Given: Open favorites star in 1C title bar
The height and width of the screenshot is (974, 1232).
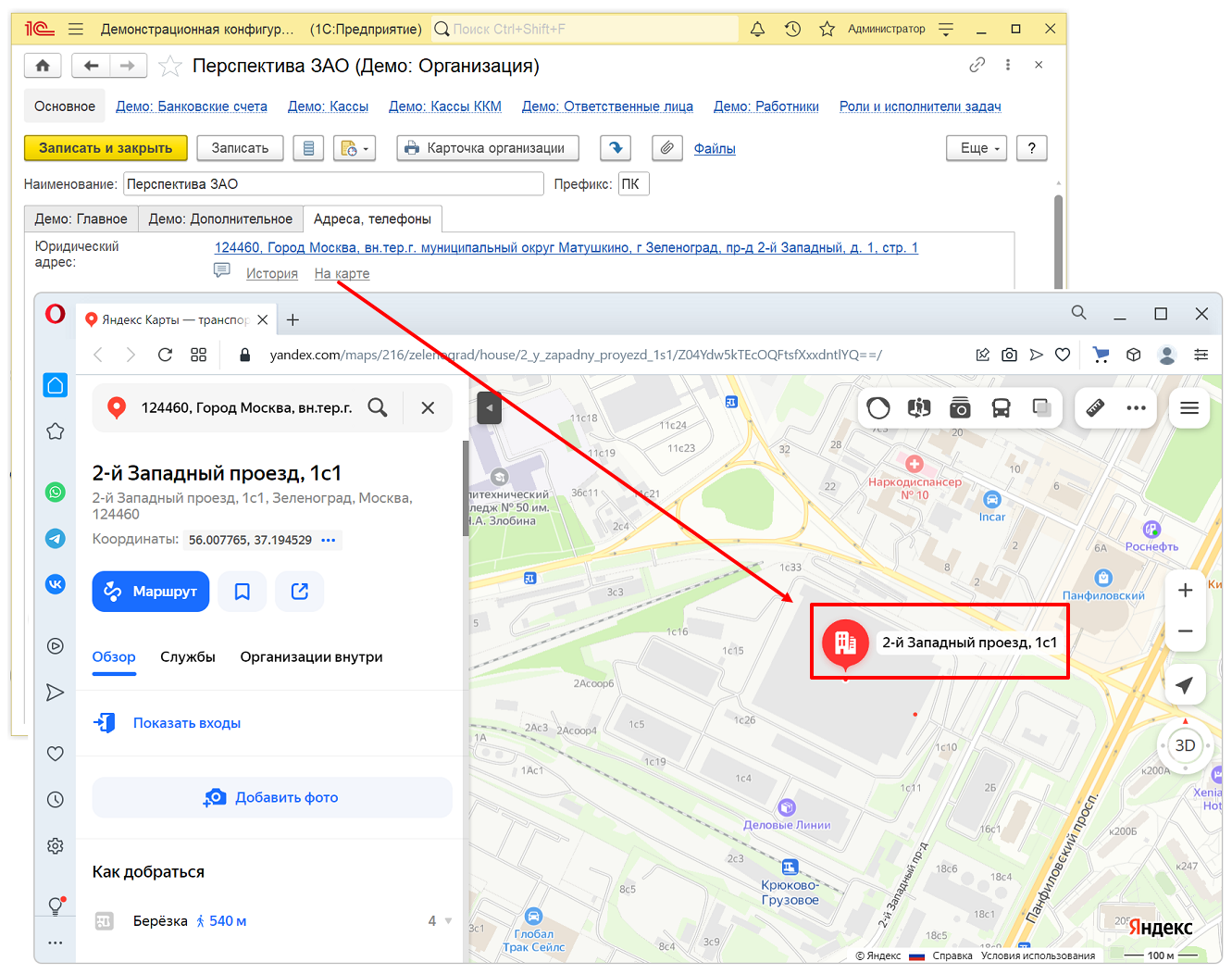Looking at the screenshot, I should click(x=827, y=29).
